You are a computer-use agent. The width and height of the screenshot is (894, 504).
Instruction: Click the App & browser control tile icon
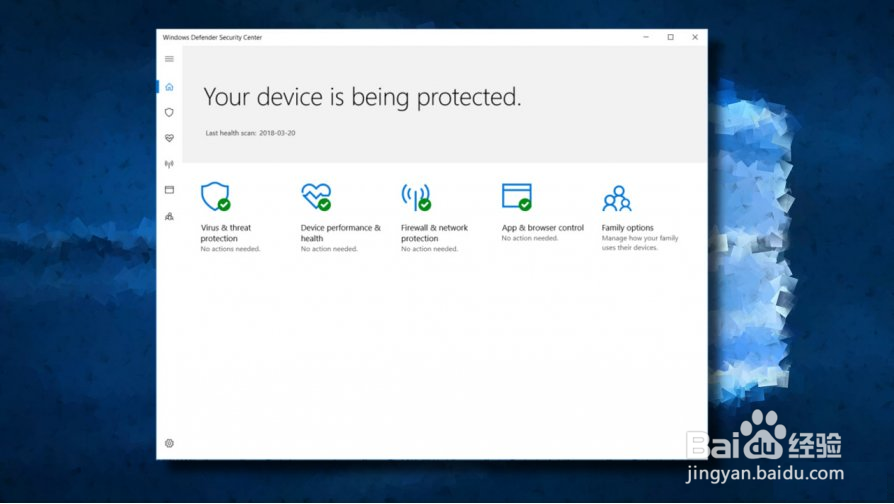click(x=517, y=197)
